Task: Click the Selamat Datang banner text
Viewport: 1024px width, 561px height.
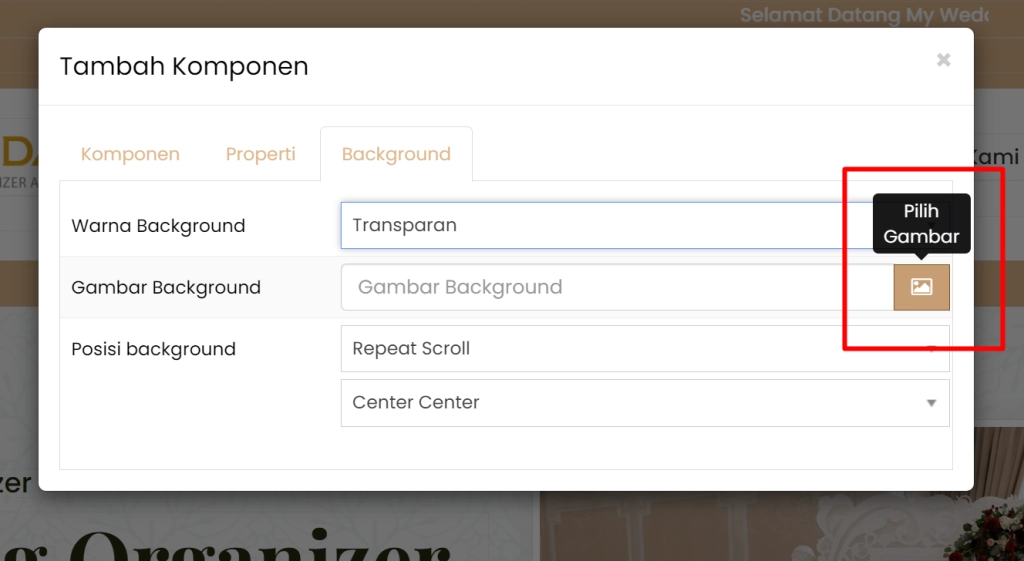Action: tap(863, 15)
